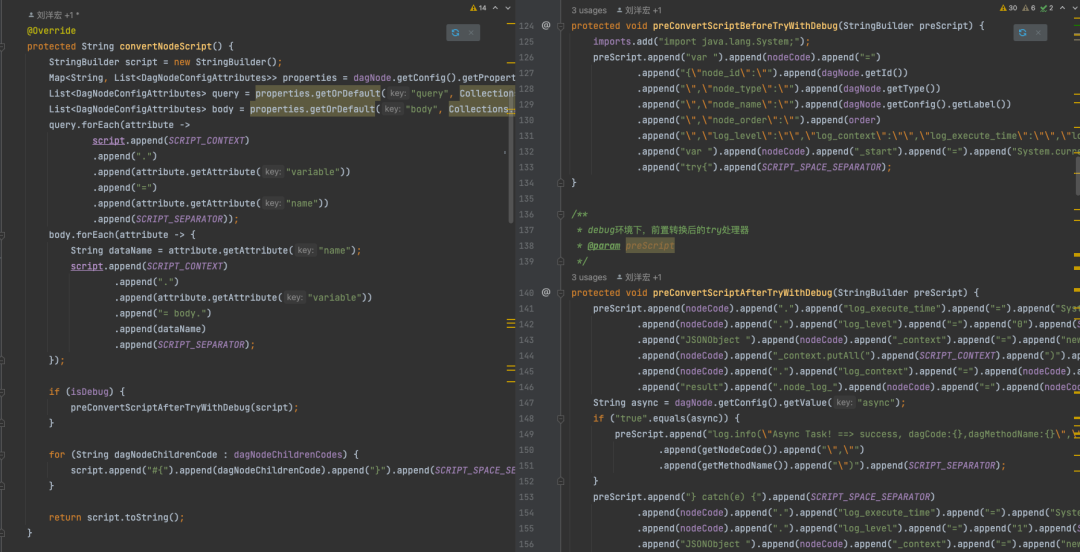1080x552 pixels.
Task: Go to next highlighted problem in right editor
Action: click(1074, 8)
